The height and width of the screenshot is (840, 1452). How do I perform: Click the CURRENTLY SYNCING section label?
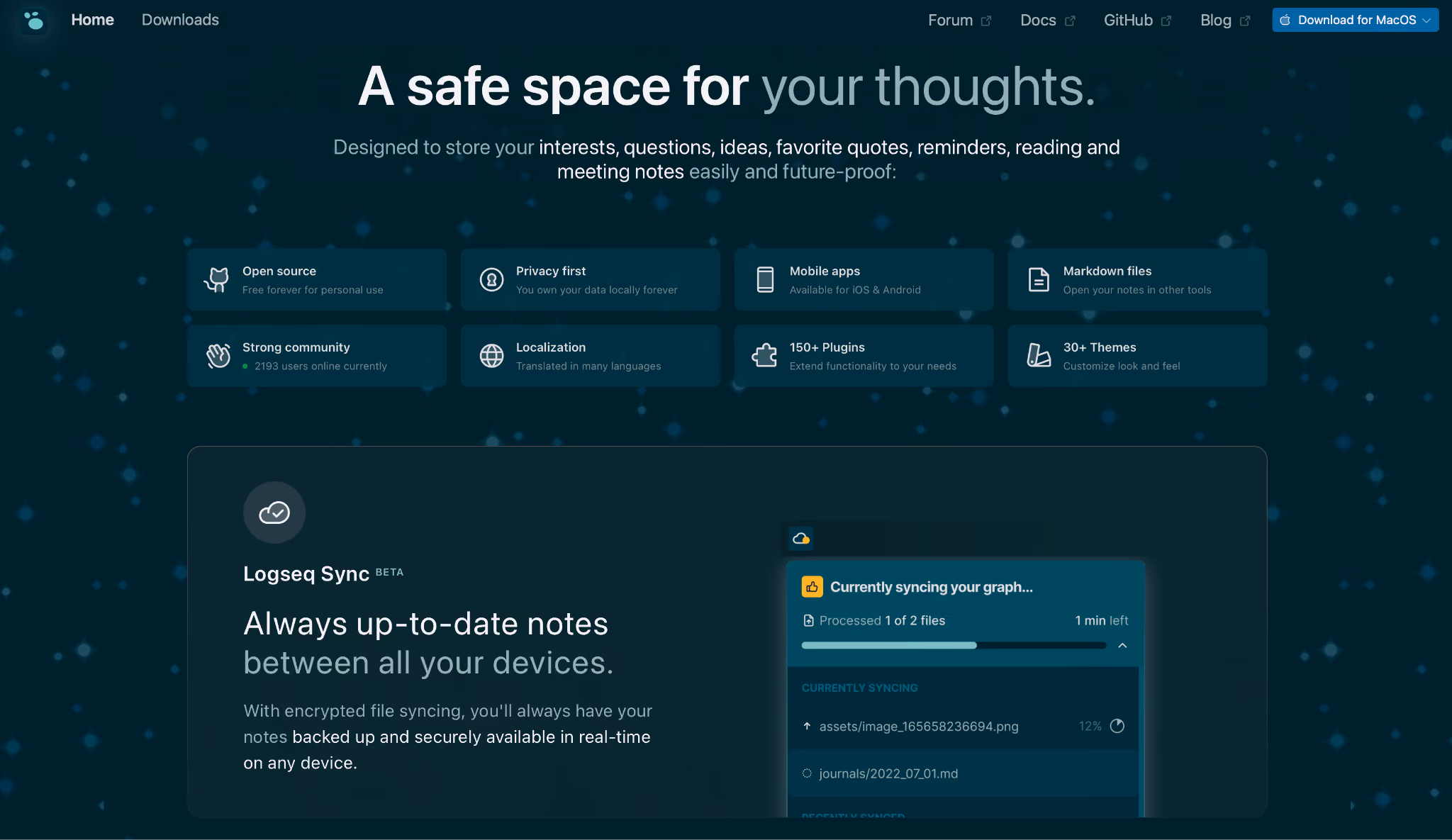(859, 688)
